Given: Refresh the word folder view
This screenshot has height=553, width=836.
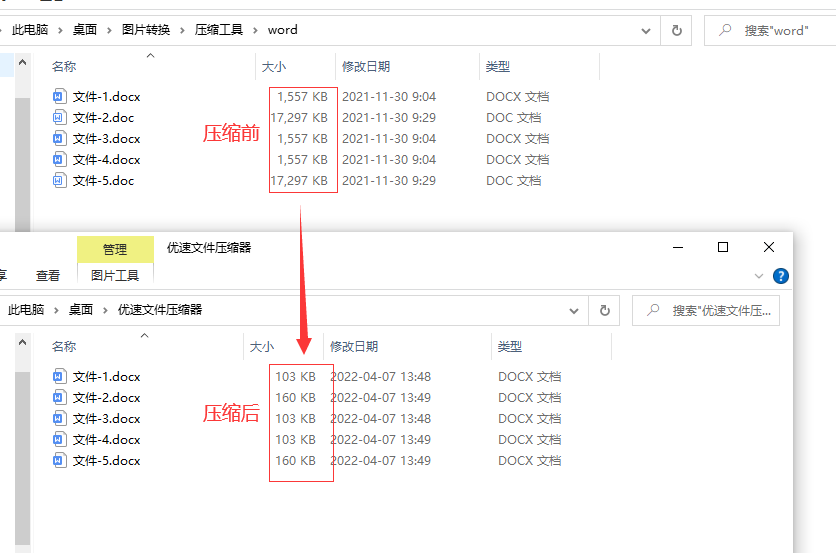Looking at the screenshot, I should pos(677,30).
